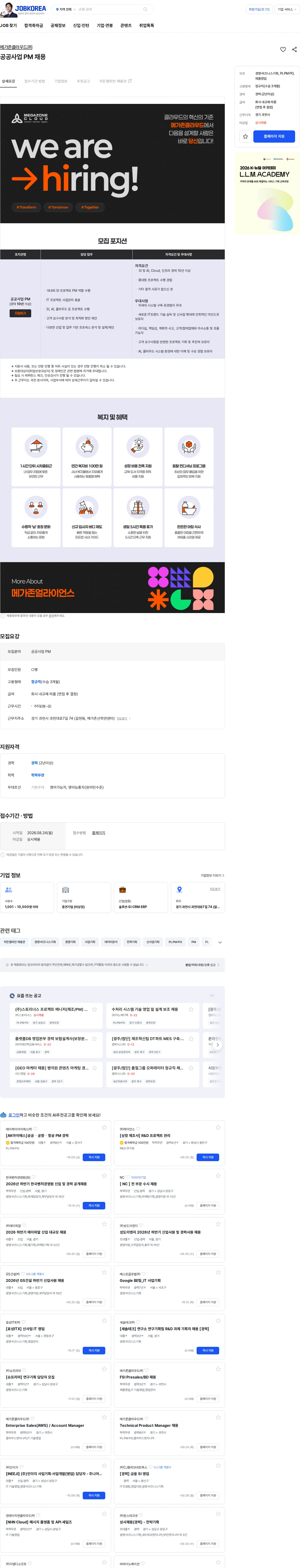Open the 기업·연봉 menu

click(105, 26)
